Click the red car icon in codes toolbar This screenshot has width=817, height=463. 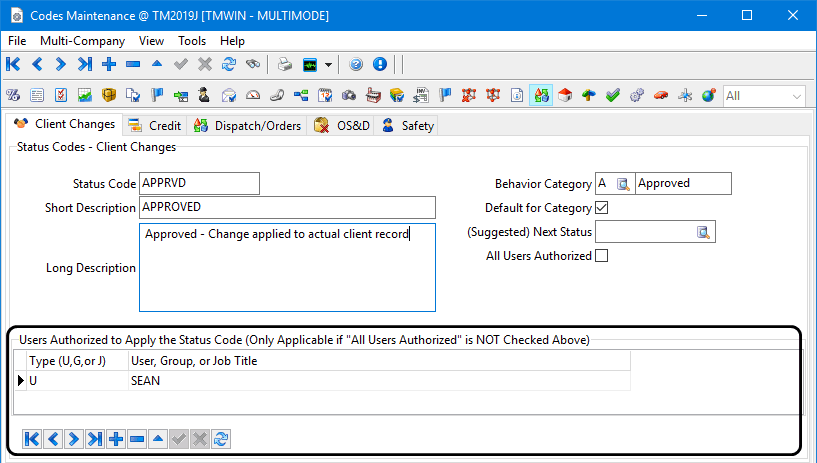[661, 96]
